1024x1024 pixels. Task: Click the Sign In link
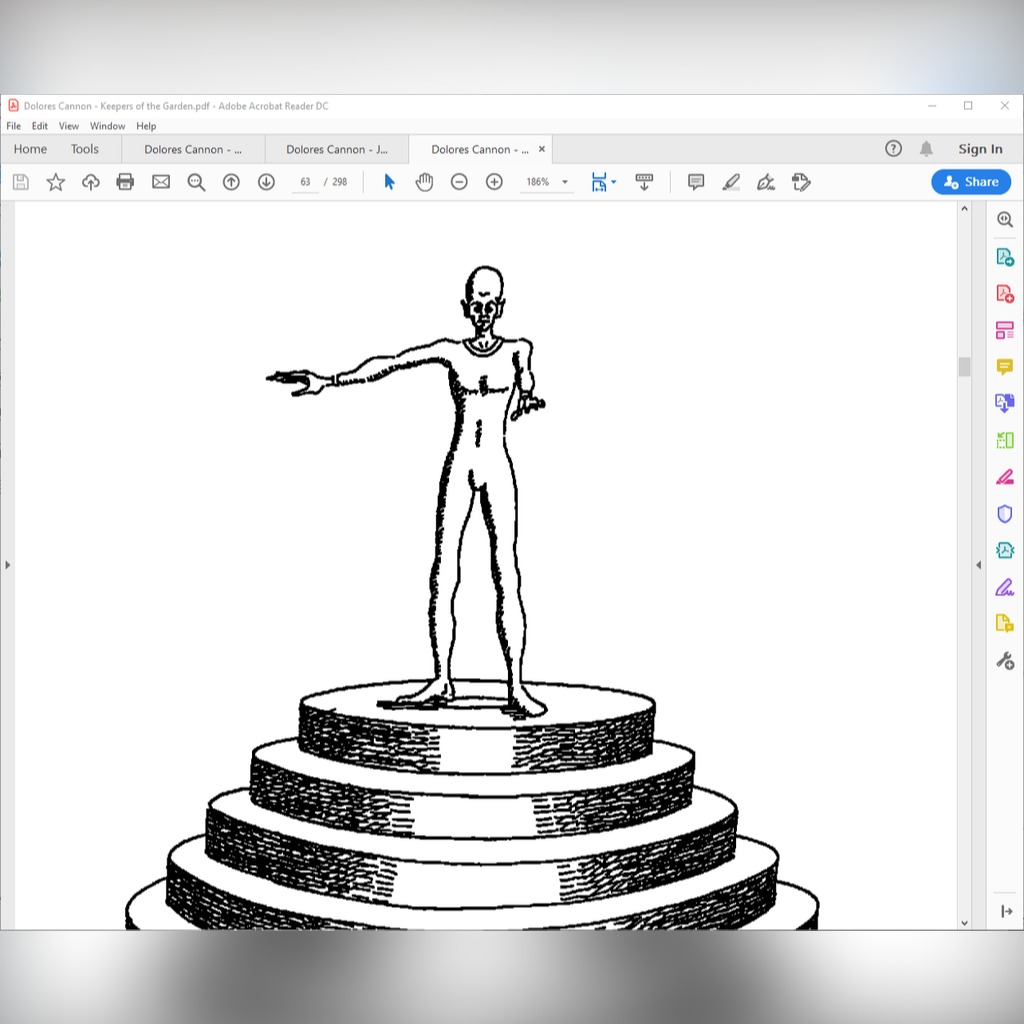pos(980,149)
